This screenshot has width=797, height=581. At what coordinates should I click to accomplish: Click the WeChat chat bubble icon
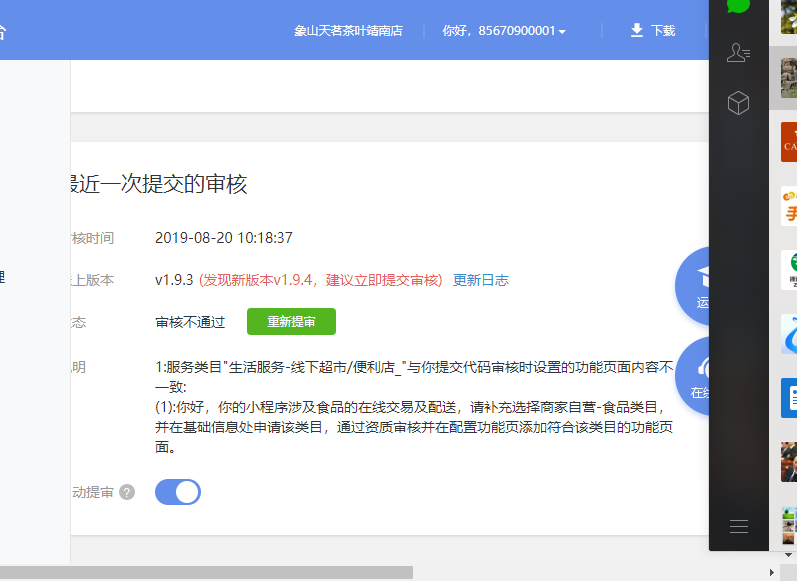[x=738, y=5]
